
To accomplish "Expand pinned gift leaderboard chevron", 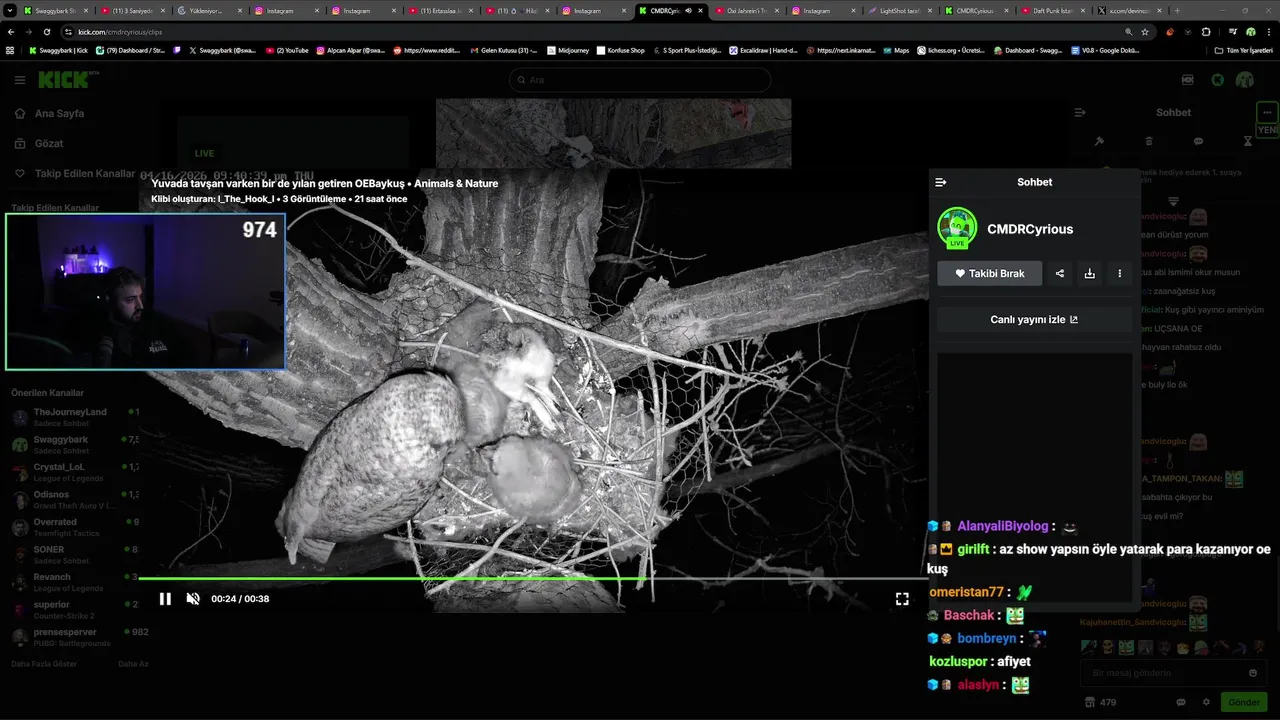I will click(x=1173, y=201).
